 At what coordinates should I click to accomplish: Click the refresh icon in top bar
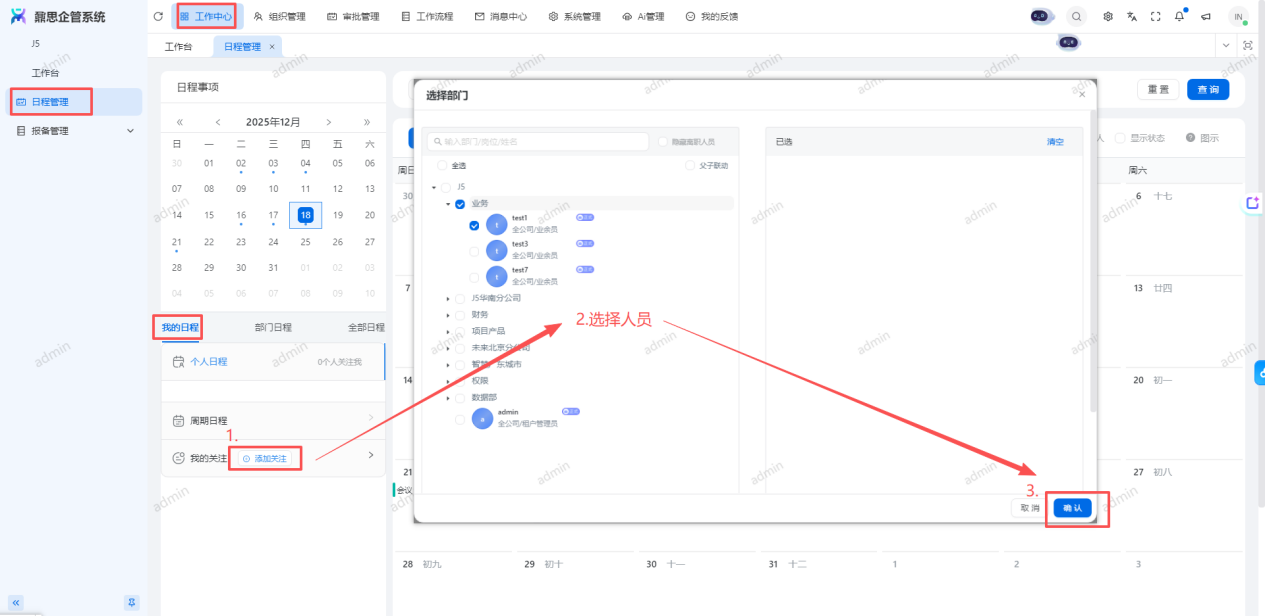(158, 17)
